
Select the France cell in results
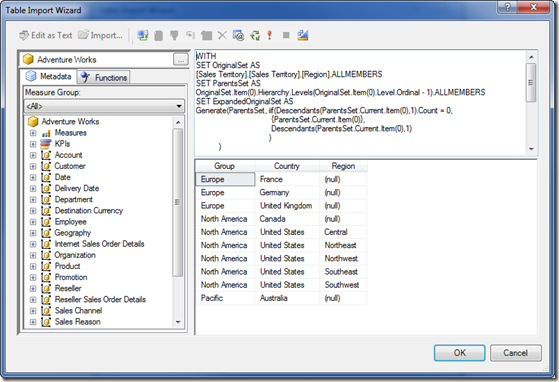287,179
